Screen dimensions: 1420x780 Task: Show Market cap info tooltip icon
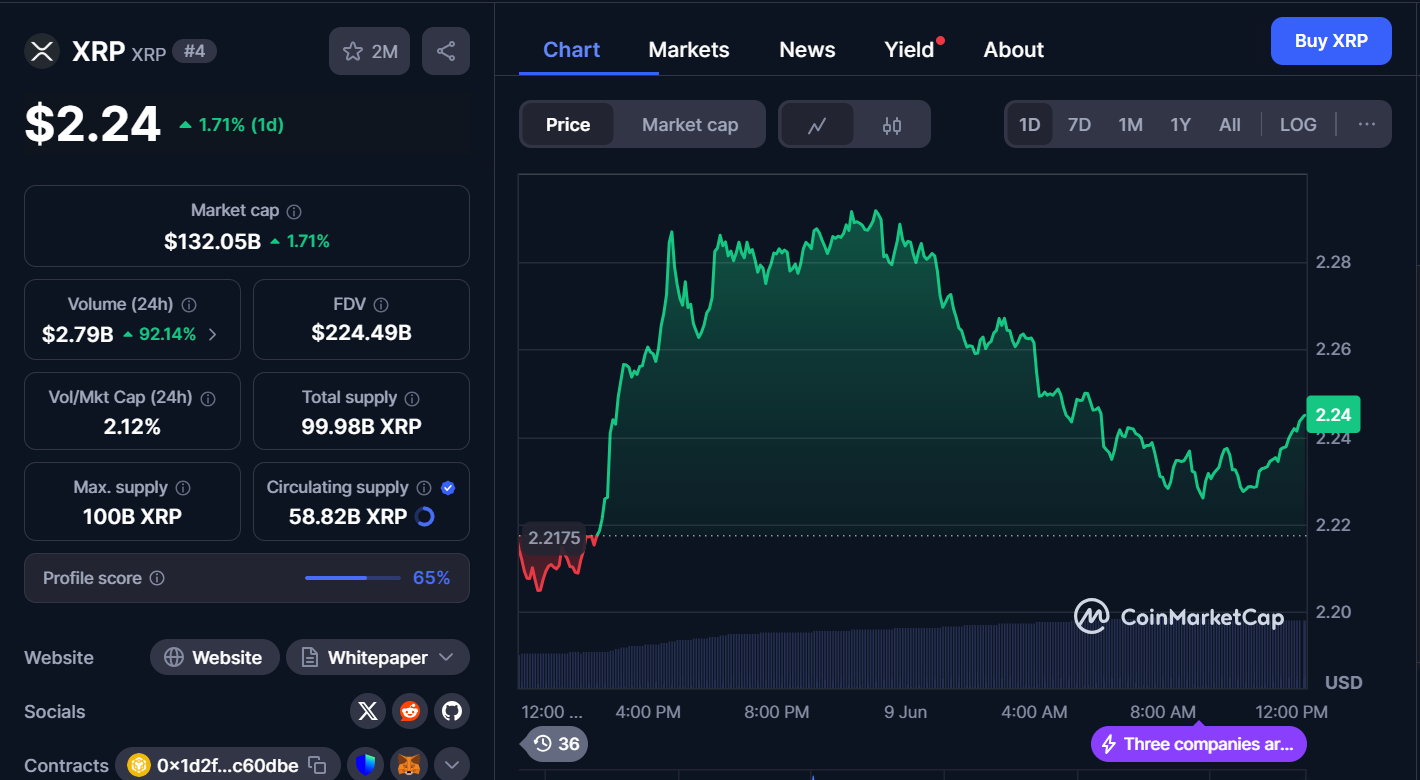pyautogui.click(x=294, y=212)
